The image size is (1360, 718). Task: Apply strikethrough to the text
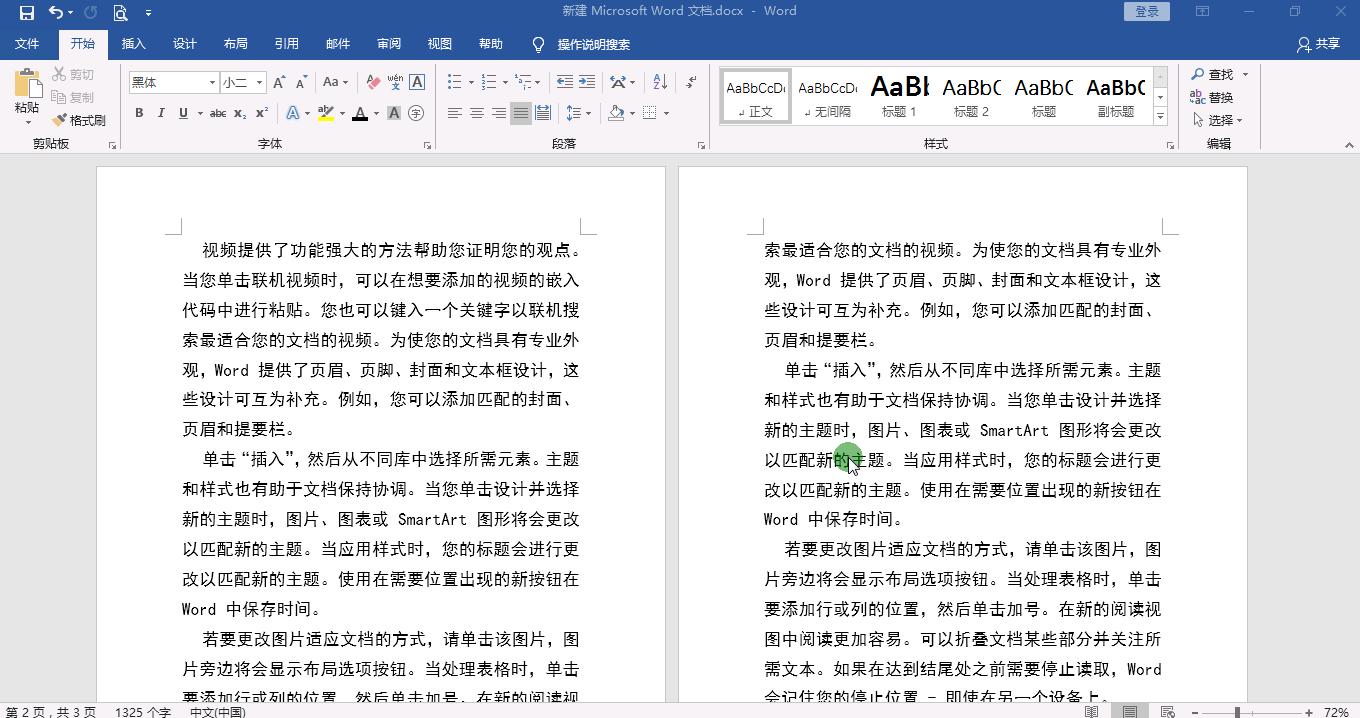pyautogui.click(x=218, y=113)
